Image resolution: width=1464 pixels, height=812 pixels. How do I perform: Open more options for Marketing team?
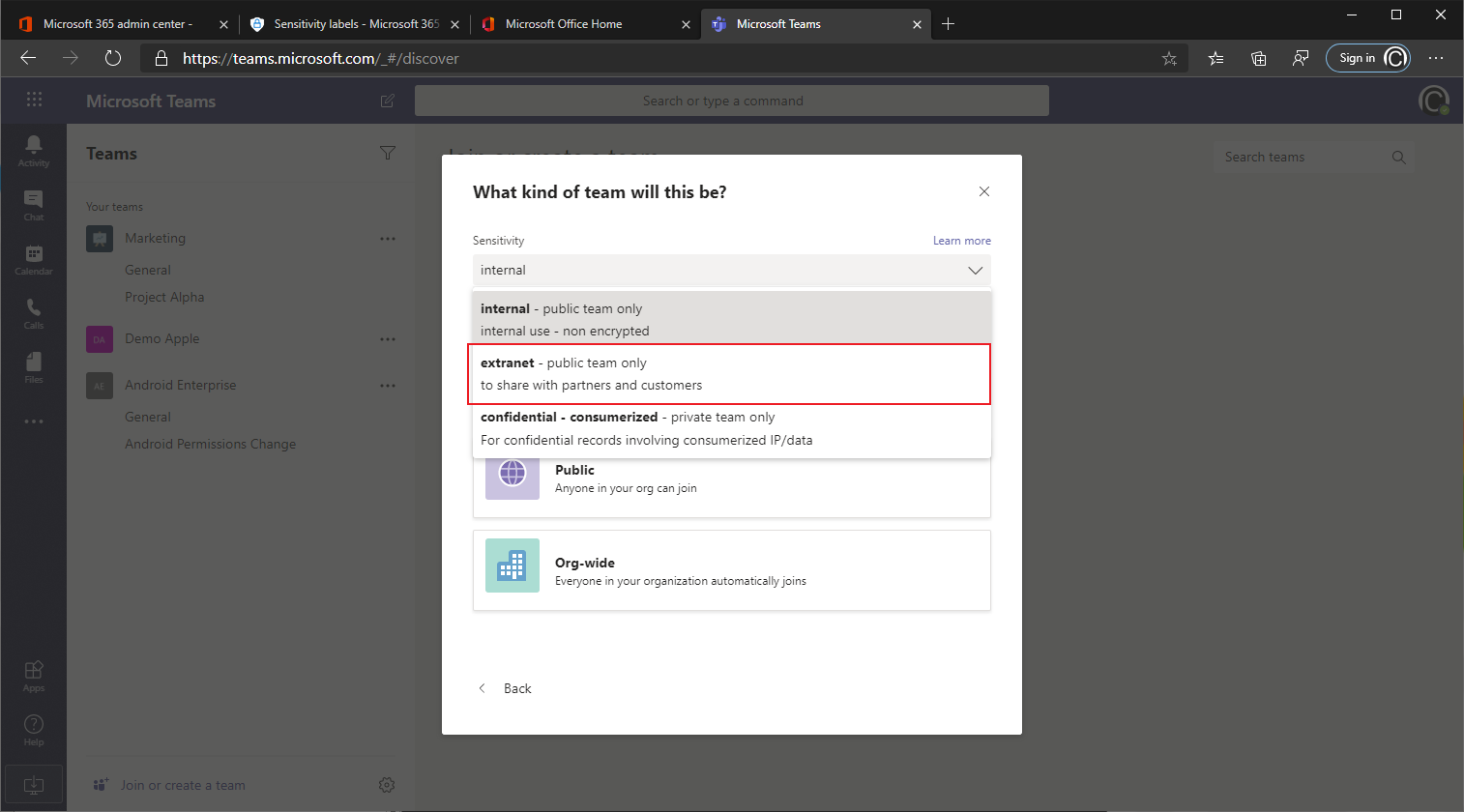tap(388, 239)
